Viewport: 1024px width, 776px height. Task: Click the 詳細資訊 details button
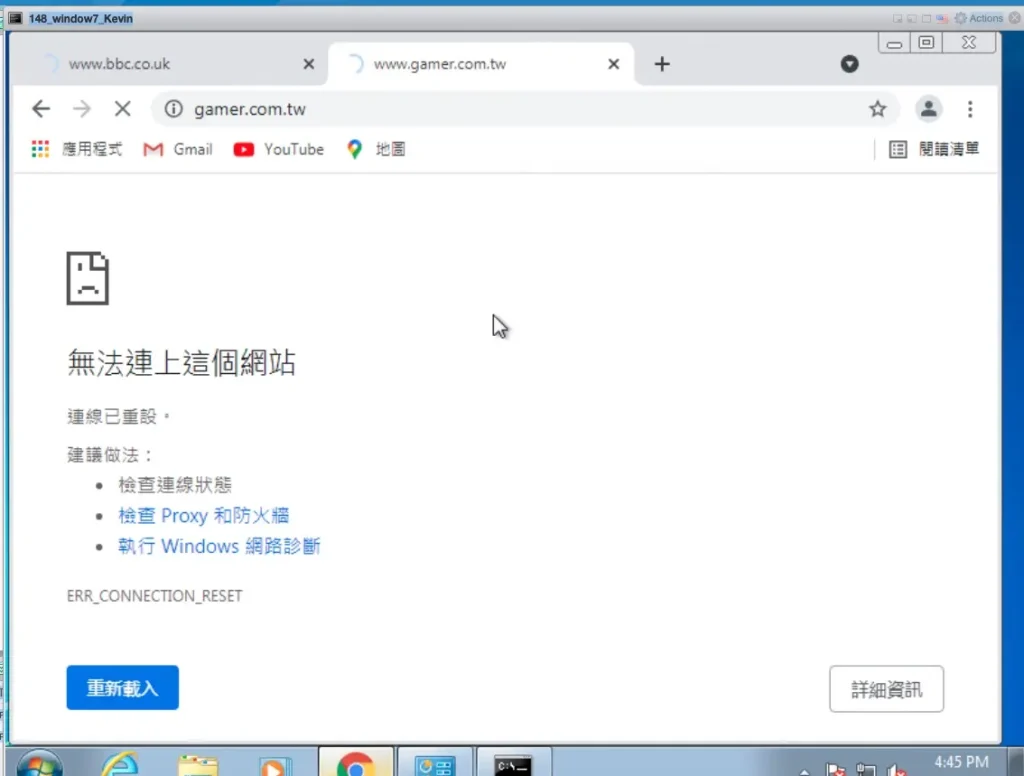pos(886,689)
